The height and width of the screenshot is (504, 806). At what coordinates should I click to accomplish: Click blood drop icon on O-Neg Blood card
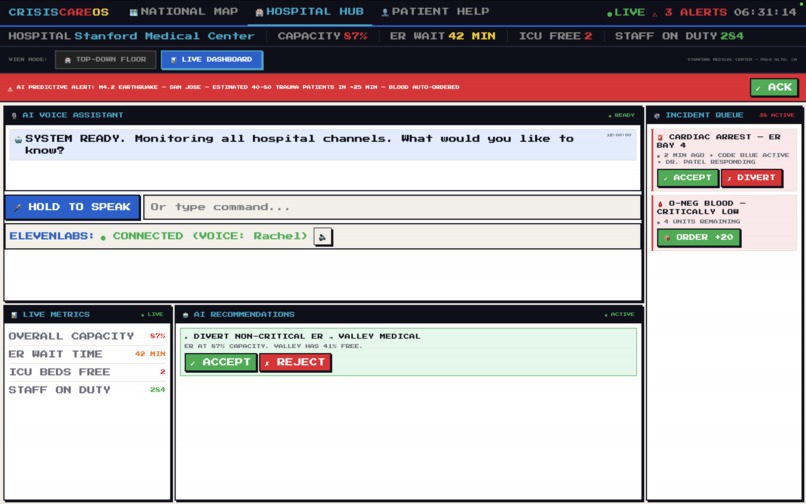661,204
